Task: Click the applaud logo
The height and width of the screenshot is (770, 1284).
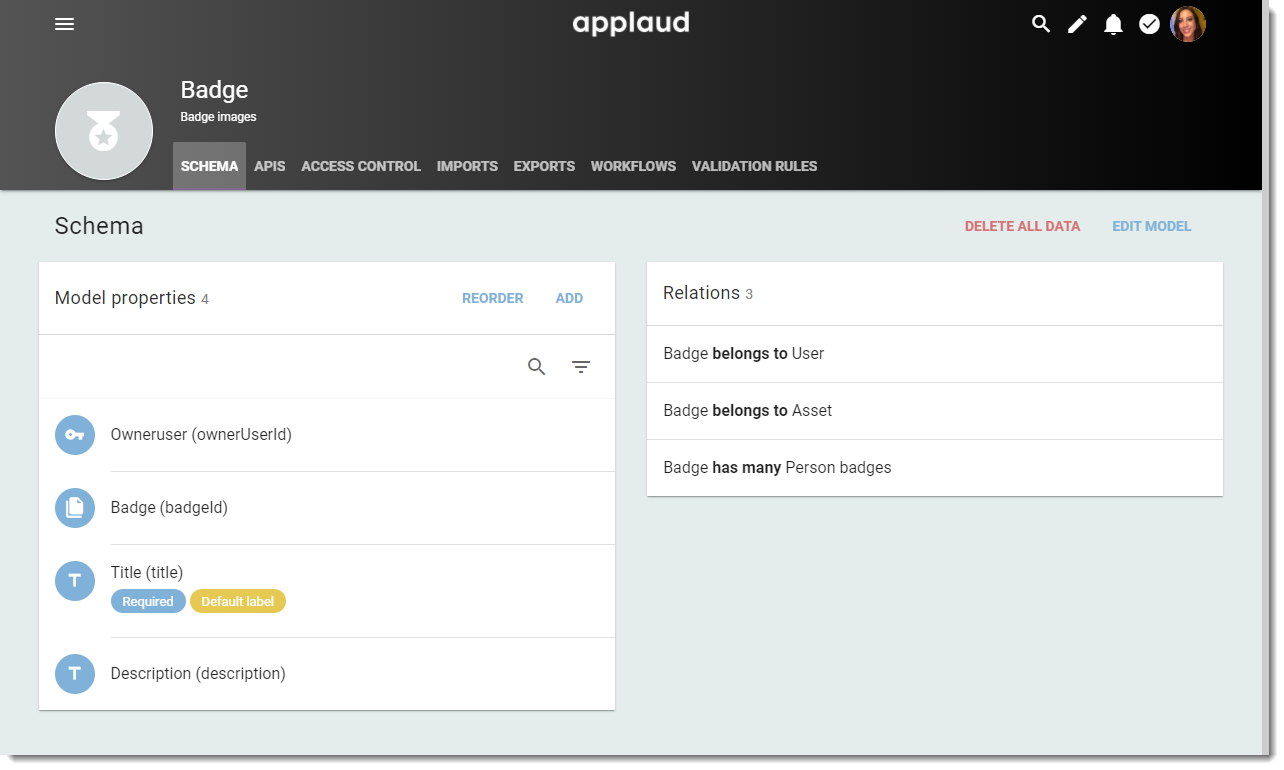Action: [x=631, y=23]
